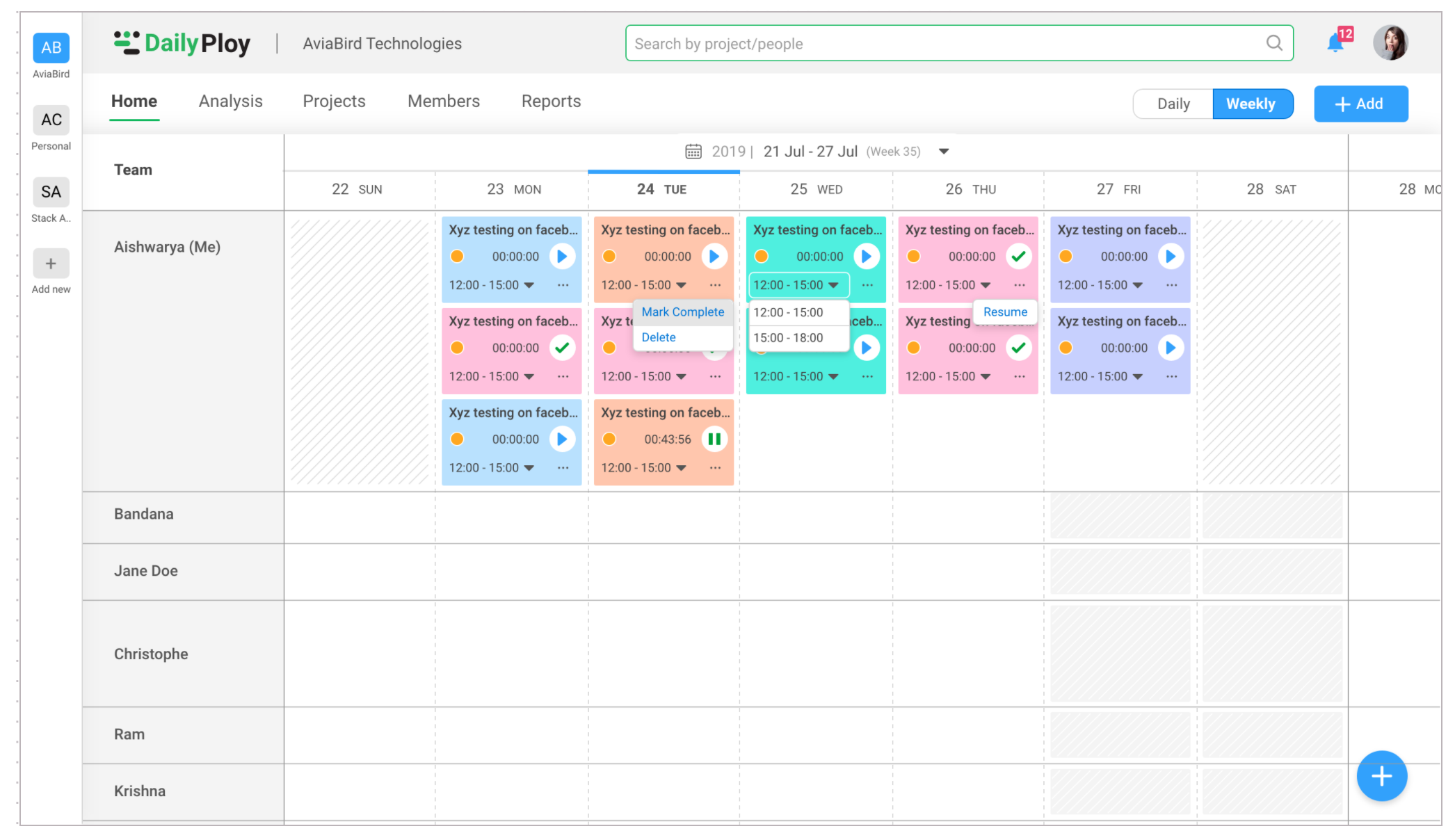Pause the running 00:43:56 timer

click(x=714, y=439)
